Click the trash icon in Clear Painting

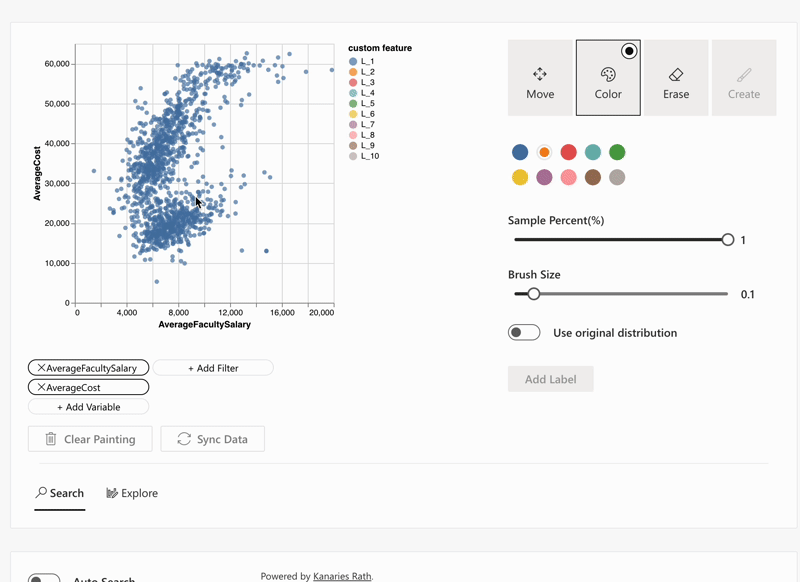(x=50, y=439)
